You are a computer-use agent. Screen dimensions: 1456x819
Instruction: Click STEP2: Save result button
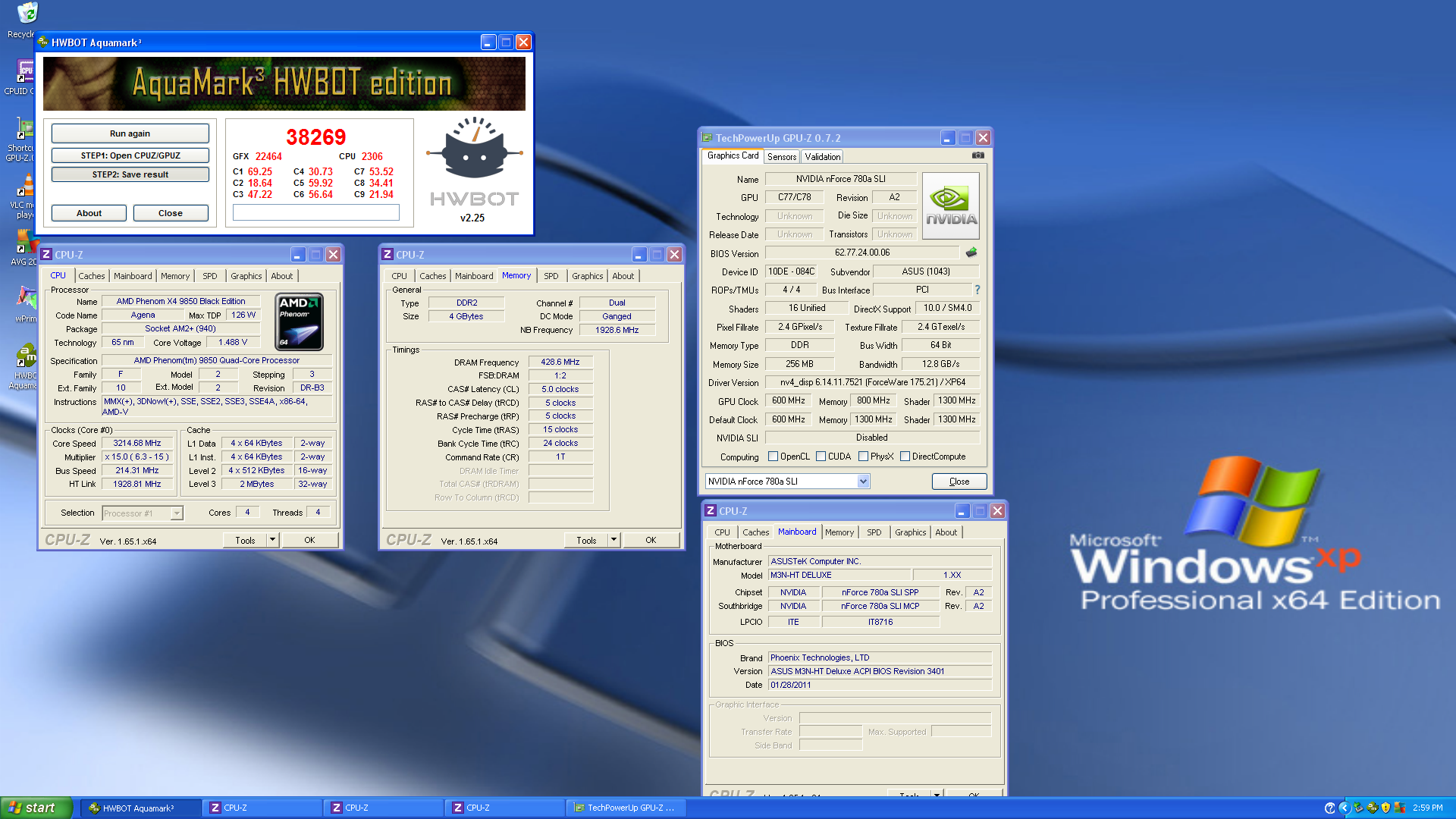click(130, 174)
